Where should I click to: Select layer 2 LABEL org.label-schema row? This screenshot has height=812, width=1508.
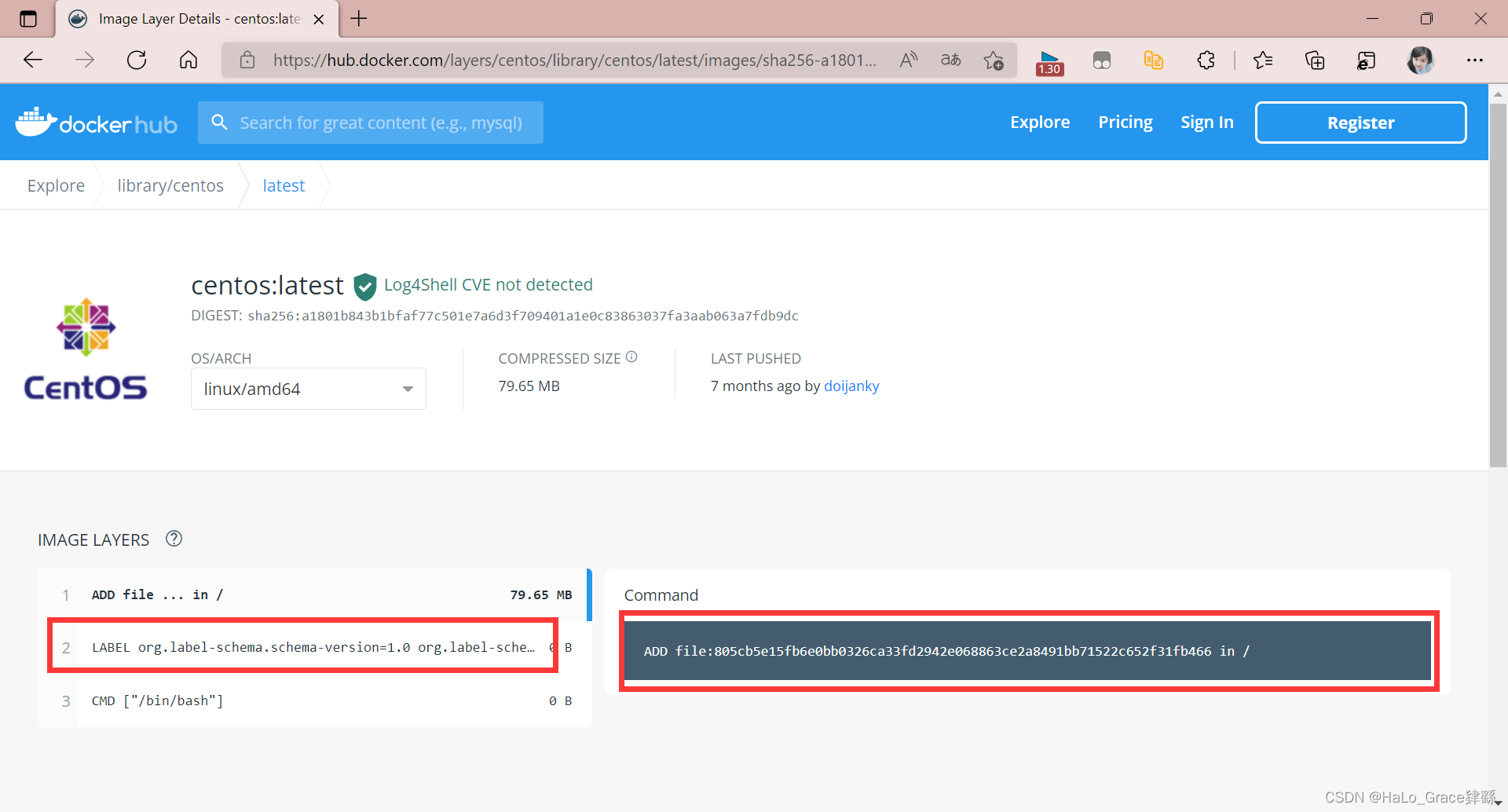[x=314, y=647]
